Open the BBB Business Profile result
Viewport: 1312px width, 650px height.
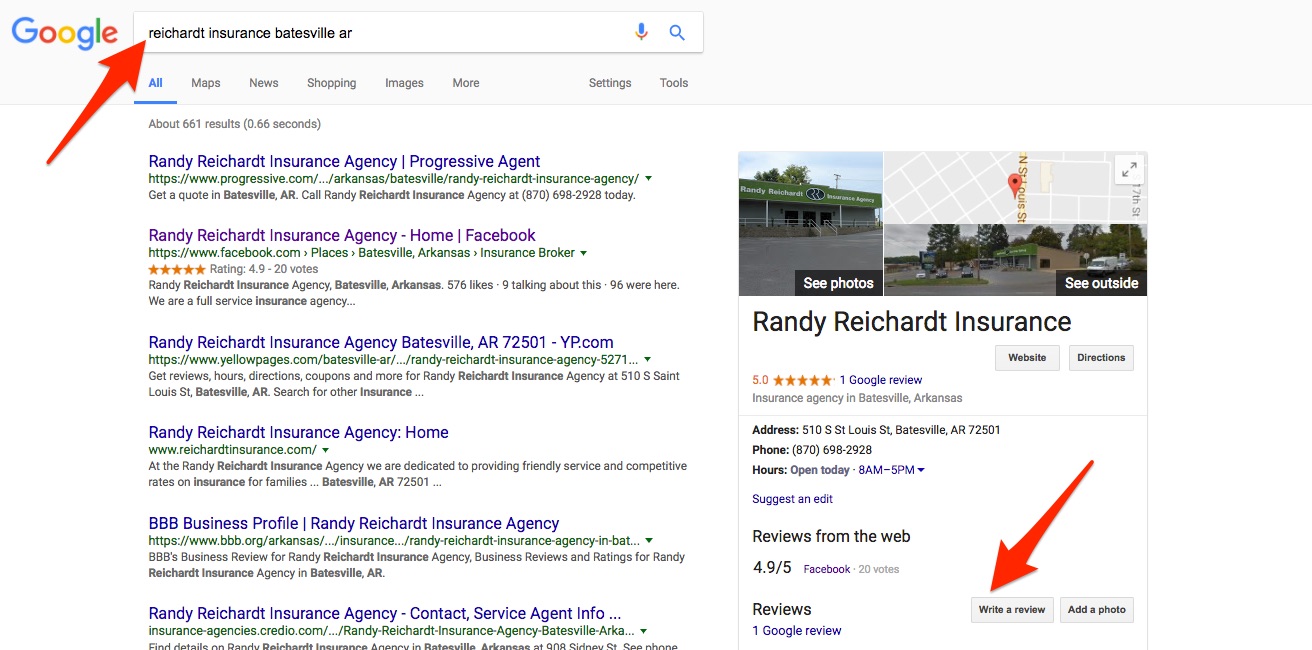pyautogui.click(x=354, y=523)
